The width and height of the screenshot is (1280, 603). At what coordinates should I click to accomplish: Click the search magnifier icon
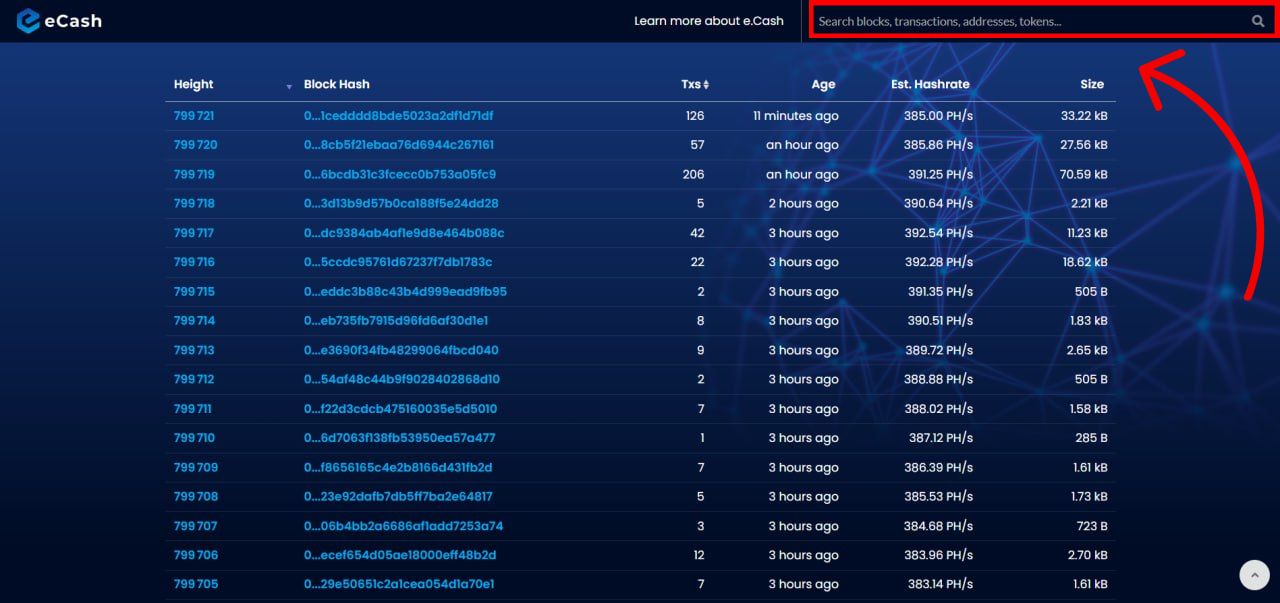(x=1258, y=21)
